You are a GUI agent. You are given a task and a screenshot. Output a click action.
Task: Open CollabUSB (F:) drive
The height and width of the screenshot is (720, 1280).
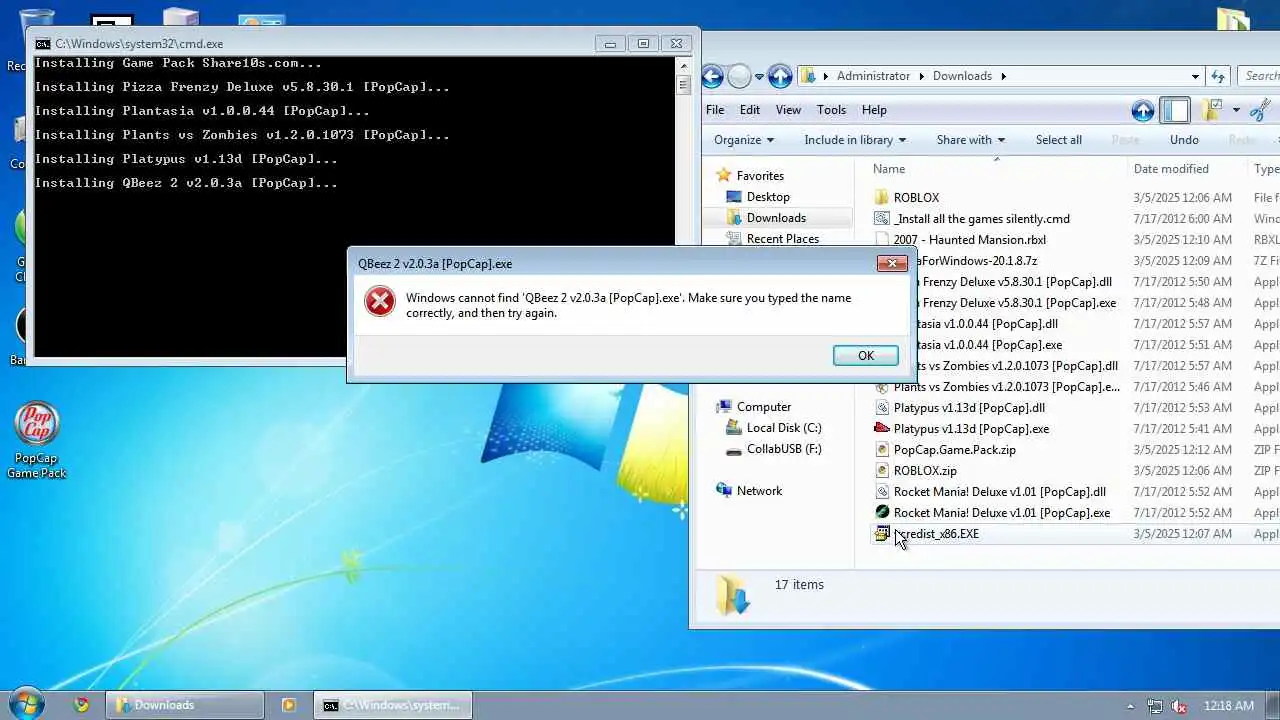point(784,449)
